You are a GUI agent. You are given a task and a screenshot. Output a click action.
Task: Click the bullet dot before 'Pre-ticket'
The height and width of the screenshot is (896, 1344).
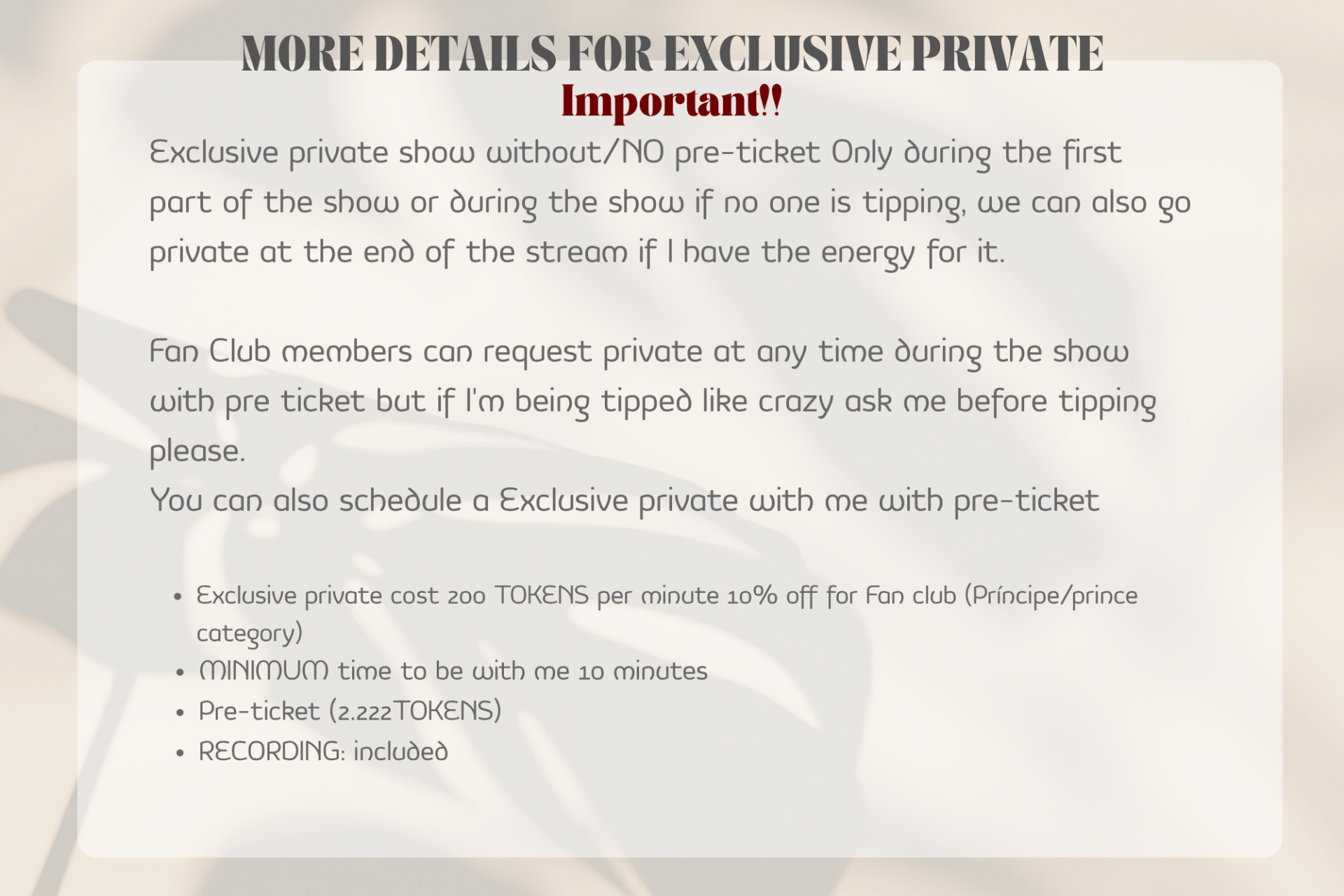coord(180,713)
